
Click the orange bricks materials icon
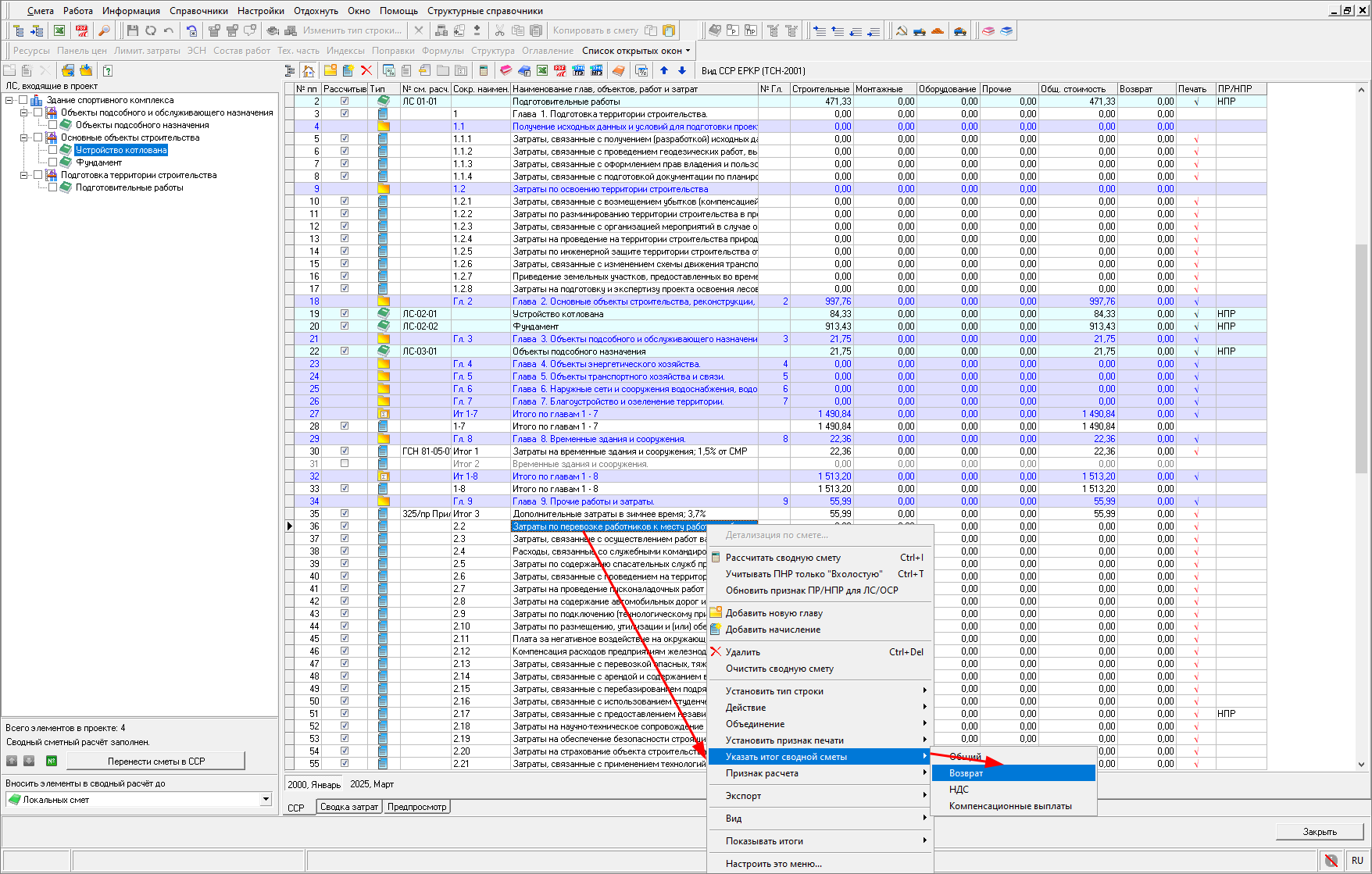938,30
